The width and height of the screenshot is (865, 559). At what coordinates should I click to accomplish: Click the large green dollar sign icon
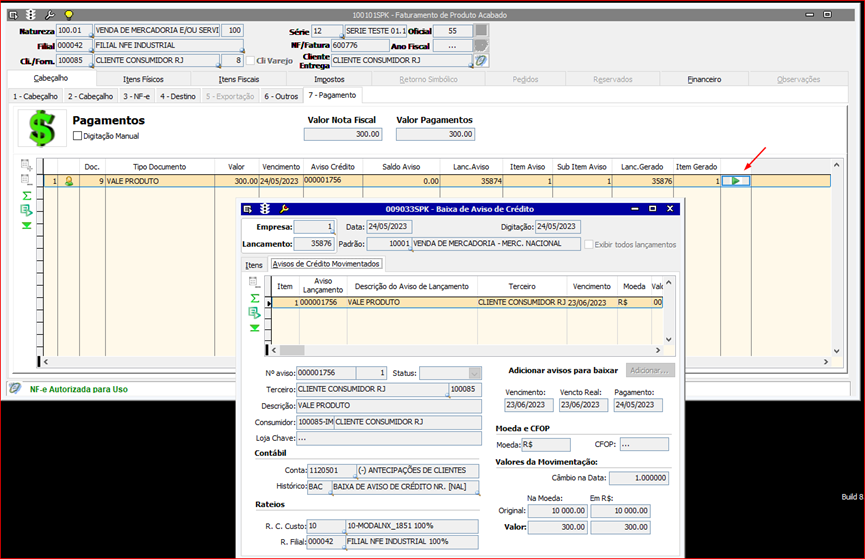point(41,130)
